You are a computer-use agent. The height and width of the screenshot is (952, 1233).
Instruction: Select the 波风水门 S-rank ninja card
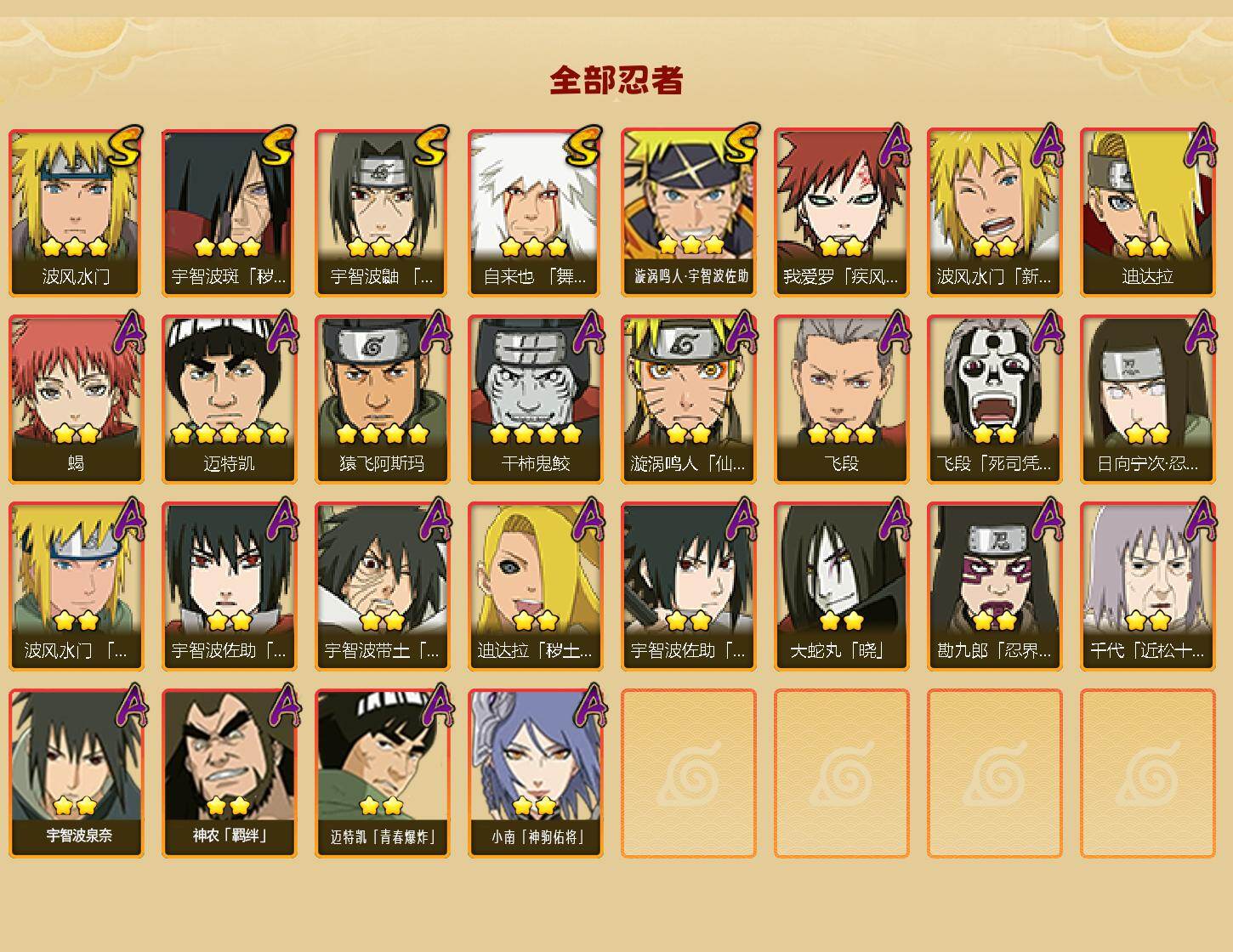77,212
